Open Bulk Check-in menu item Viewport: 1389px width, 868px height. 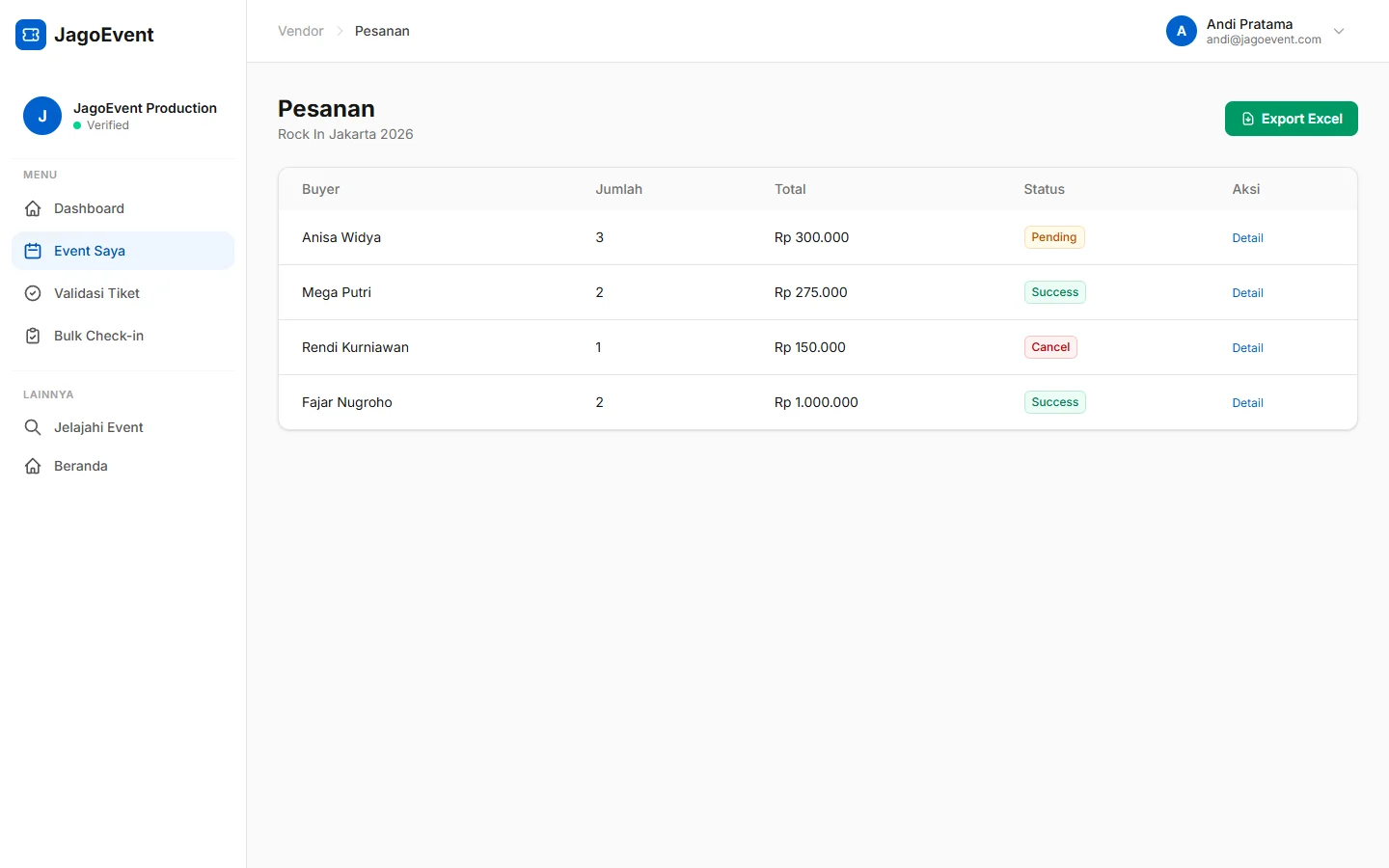[123, 336]
